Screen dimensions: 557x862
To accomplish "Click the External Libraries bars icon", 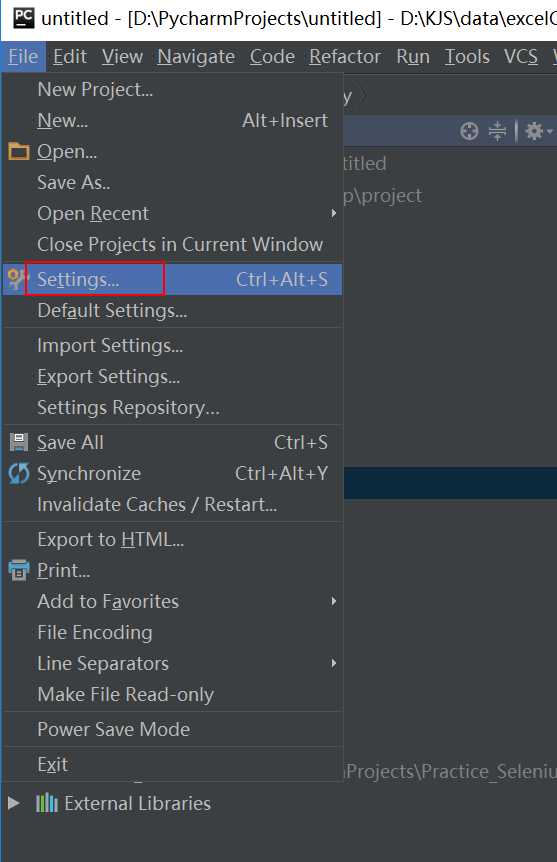I will point(47,803).
